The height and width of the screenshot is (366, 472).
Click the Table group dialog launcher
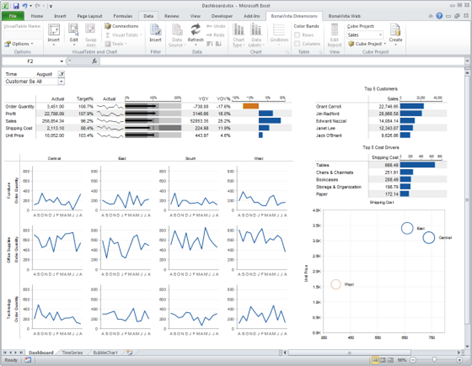320,52
